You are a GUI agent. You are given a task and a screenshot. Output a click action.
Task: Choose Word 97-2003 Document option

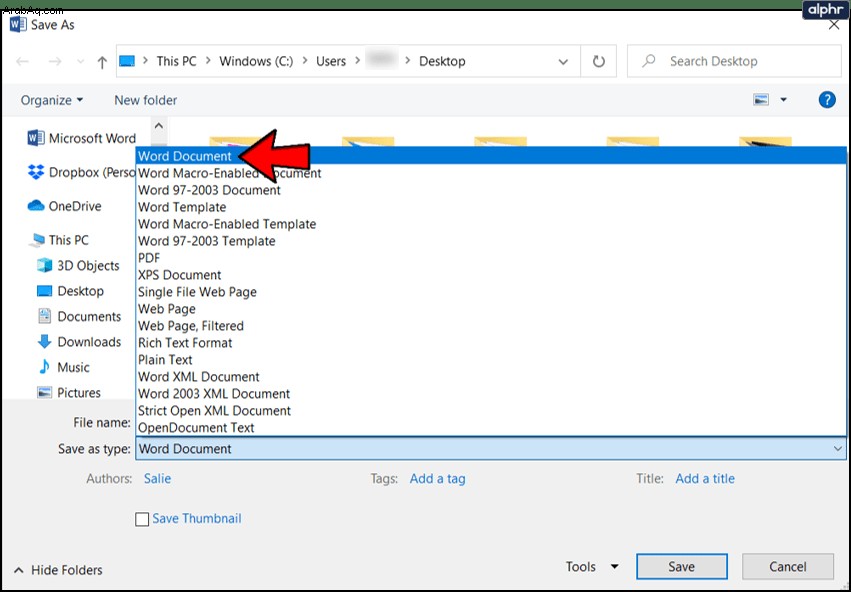491,190
